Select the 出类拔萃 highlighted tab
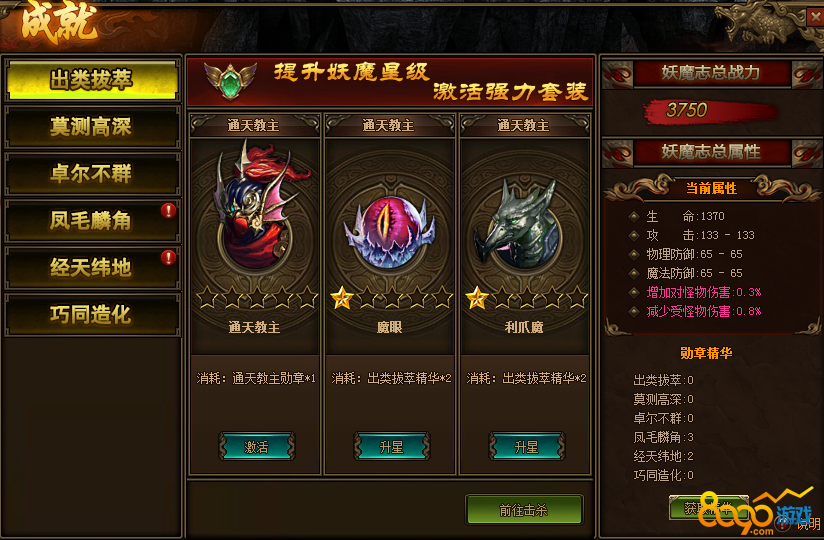824x540 pixels. tap(92, 80)
